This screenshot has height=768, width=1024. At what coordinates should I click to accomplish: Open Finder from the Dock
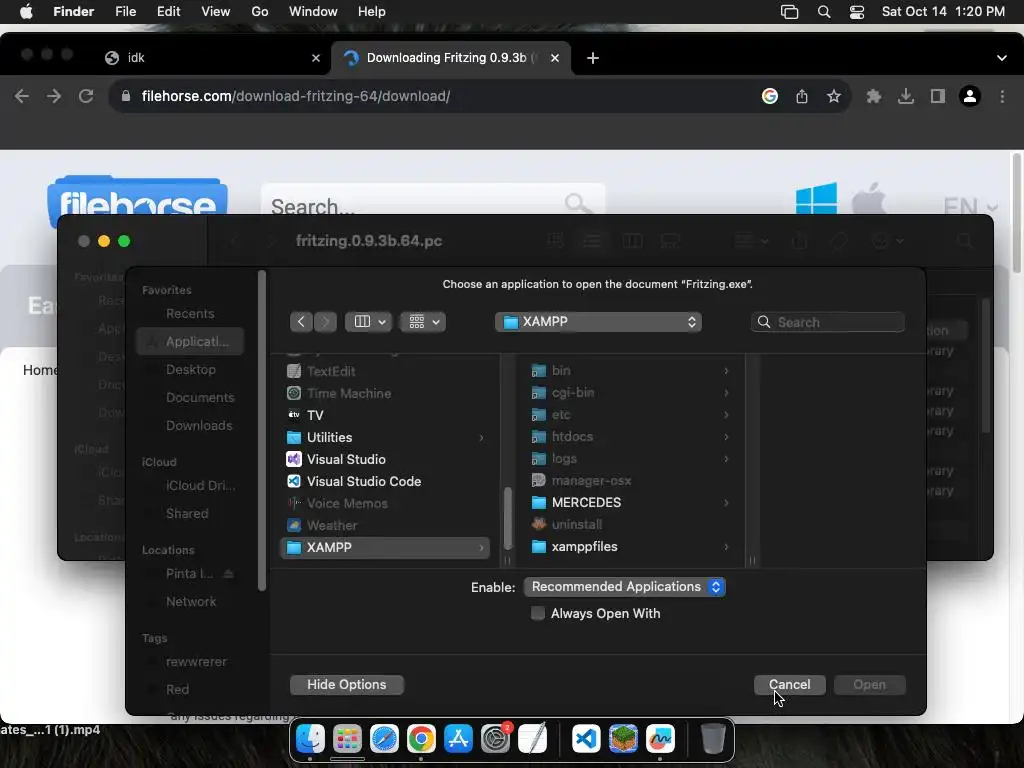[310, 739]
